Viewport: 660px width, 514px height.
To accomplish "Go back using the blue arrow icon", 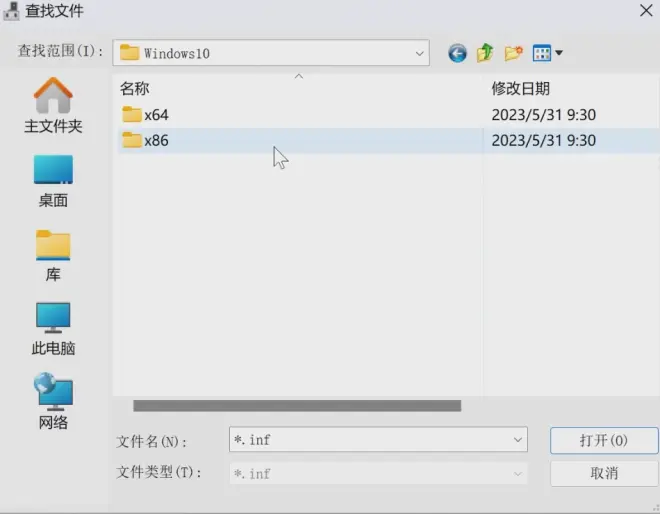I will [x=457, y=53].
